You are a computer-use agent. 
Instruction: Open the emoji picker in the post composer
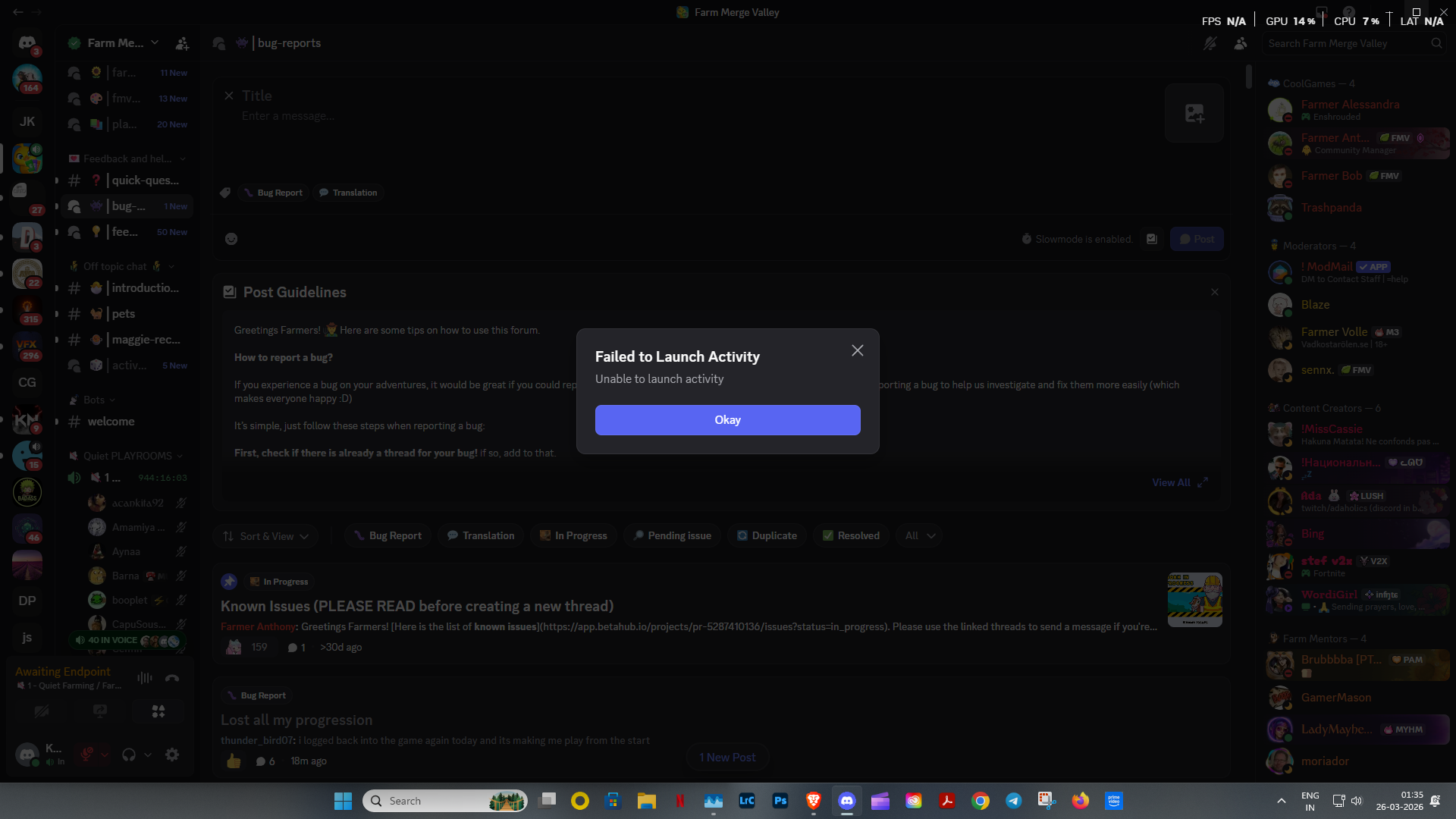(x=231, y=239)
